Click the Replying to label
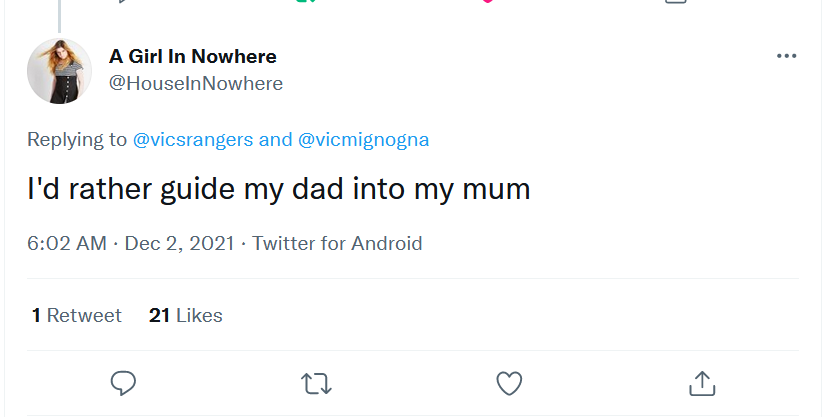The height and width of the screenshot is (417, 824). click(77, 140)
